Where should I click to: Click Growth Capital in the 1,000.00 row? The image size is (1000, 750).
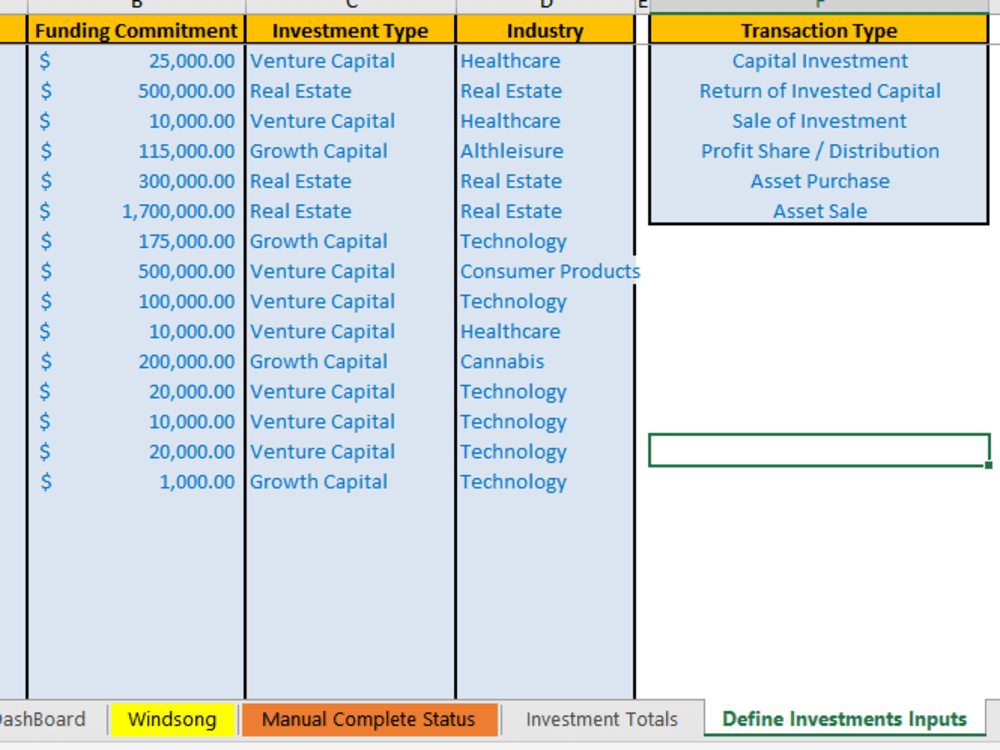coord(350,482)
